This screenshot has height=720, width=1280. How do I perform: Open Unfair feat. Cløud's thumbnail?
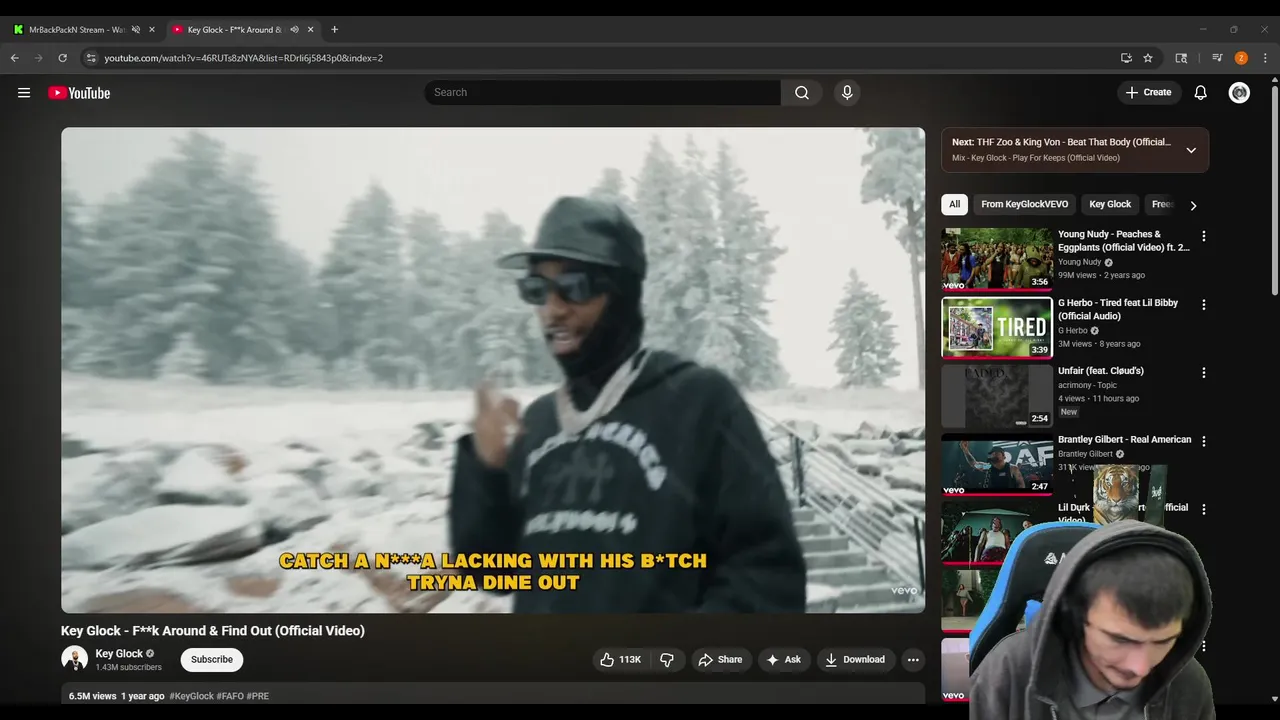996,396
